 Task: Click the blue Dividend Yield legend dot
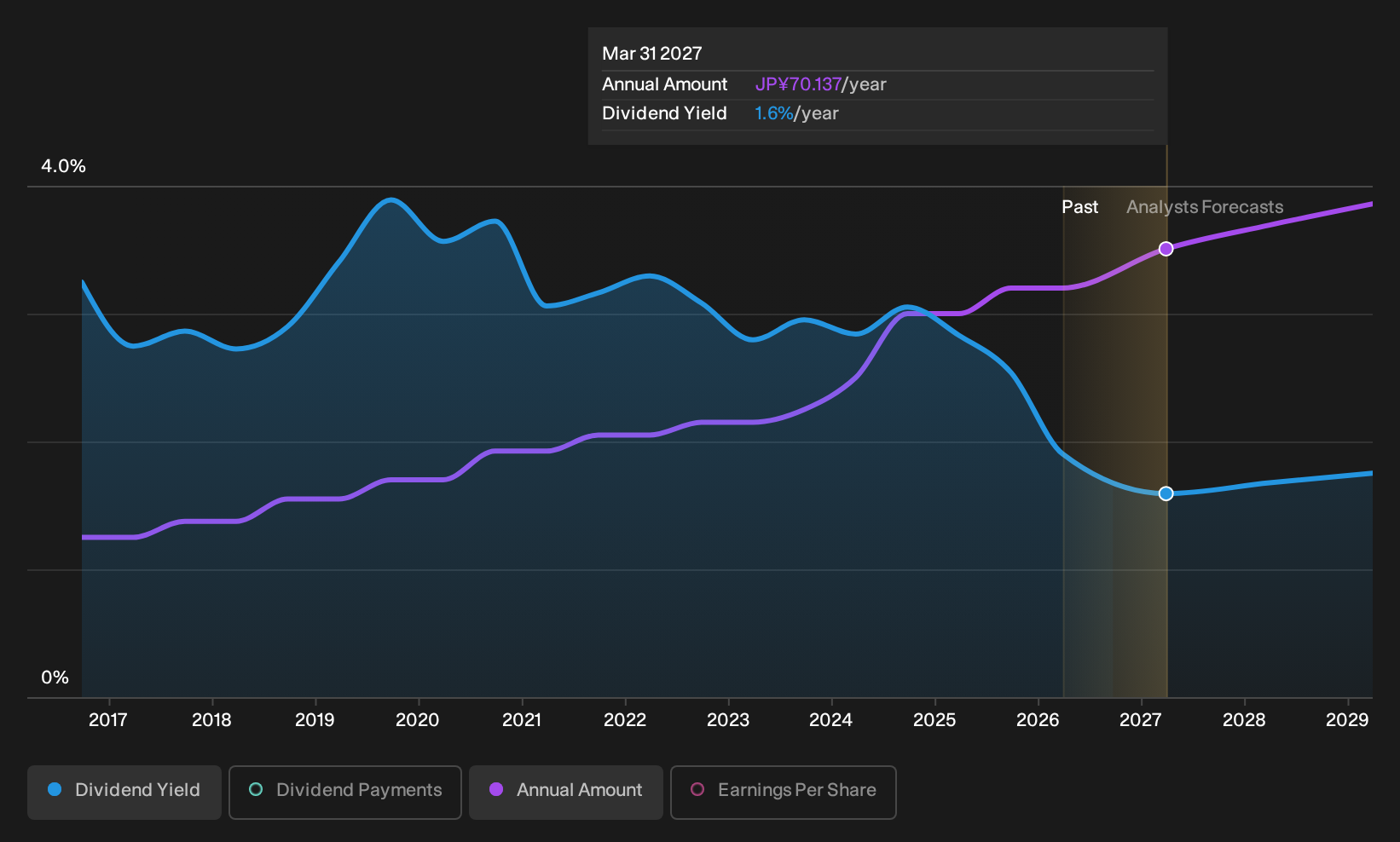coord(55,789)
